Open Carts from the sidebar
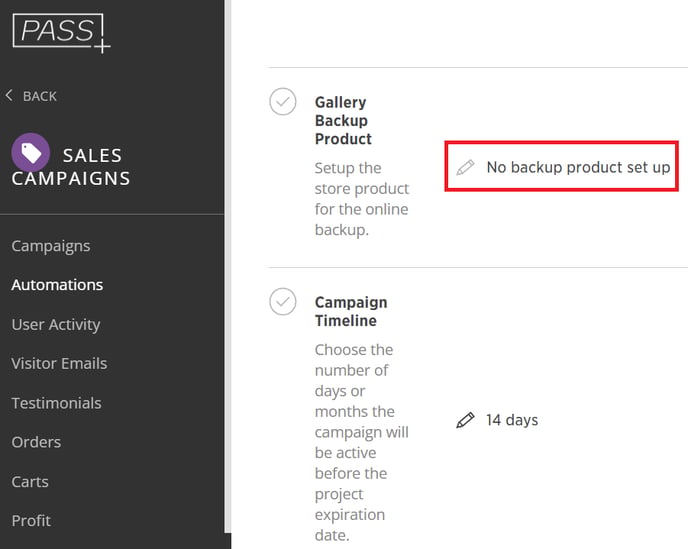 [30, 481]
